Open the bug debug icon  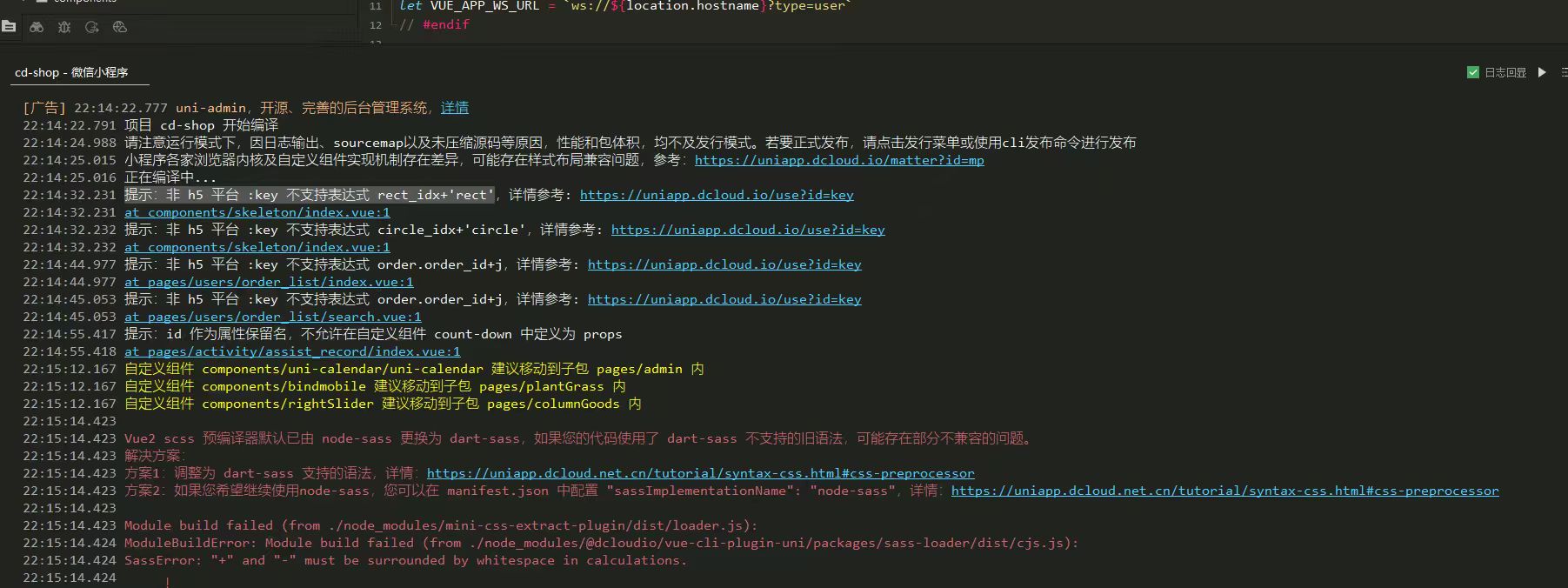pos(64,27)
